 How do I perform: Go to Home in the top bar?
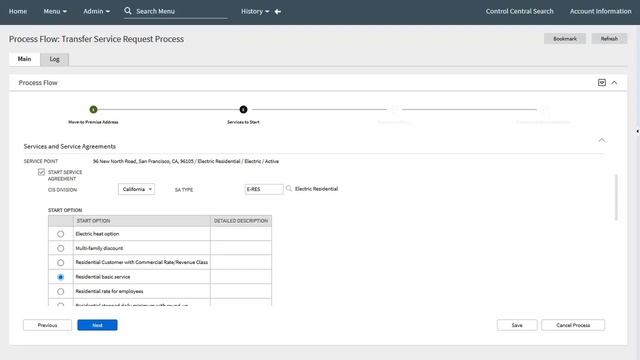(18, 11)
